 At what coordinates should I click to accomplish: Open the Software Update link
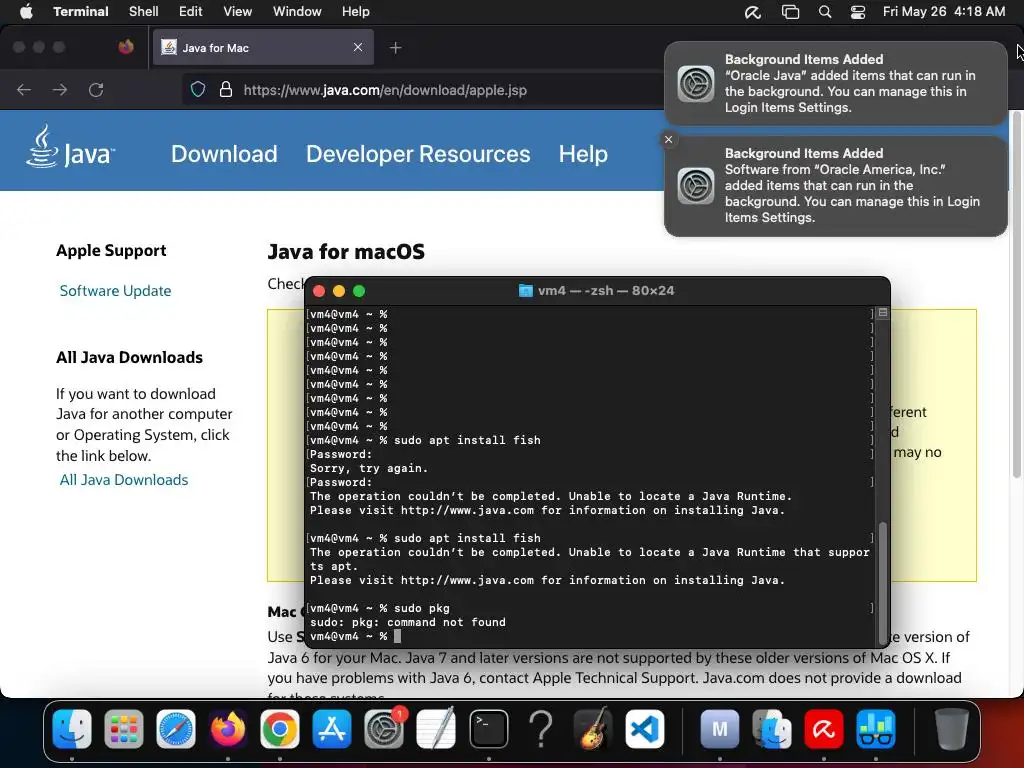[116, 291]
